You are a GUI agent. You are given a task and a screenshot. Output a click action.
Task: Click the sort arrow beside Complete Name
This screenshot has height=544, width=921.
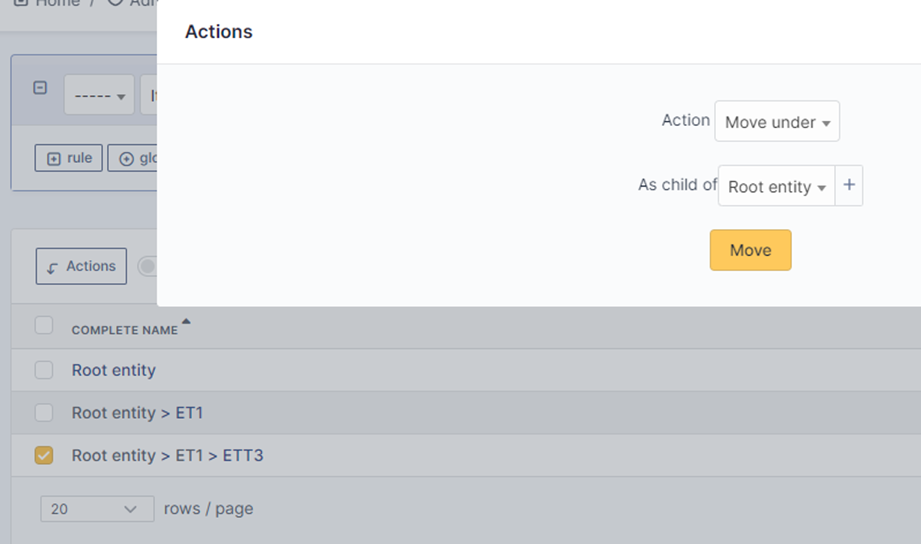click(x=185, y=322)
